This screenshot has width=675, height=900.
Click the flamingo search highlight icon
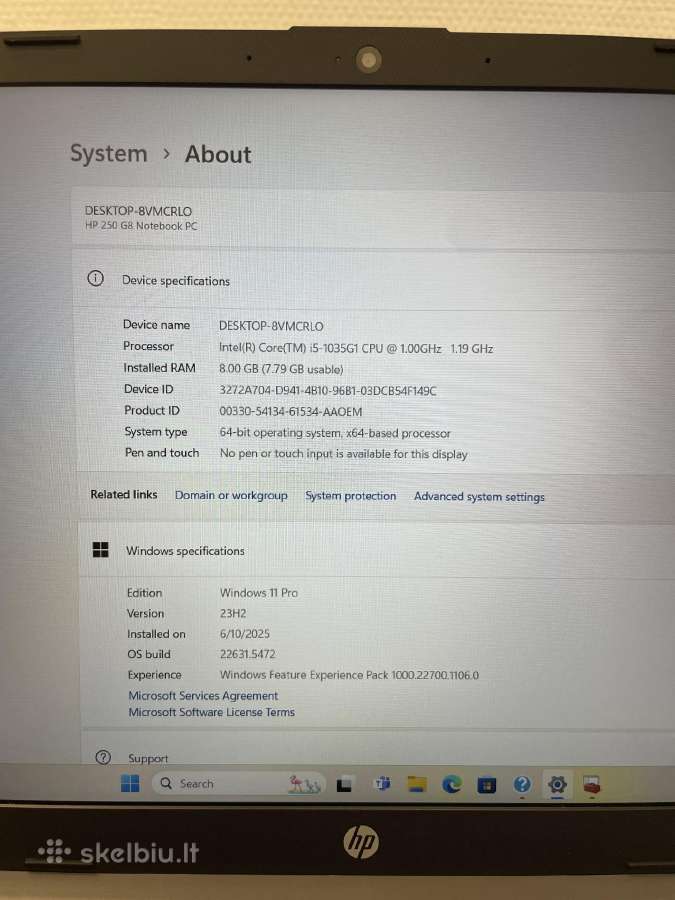click(304, 784)
